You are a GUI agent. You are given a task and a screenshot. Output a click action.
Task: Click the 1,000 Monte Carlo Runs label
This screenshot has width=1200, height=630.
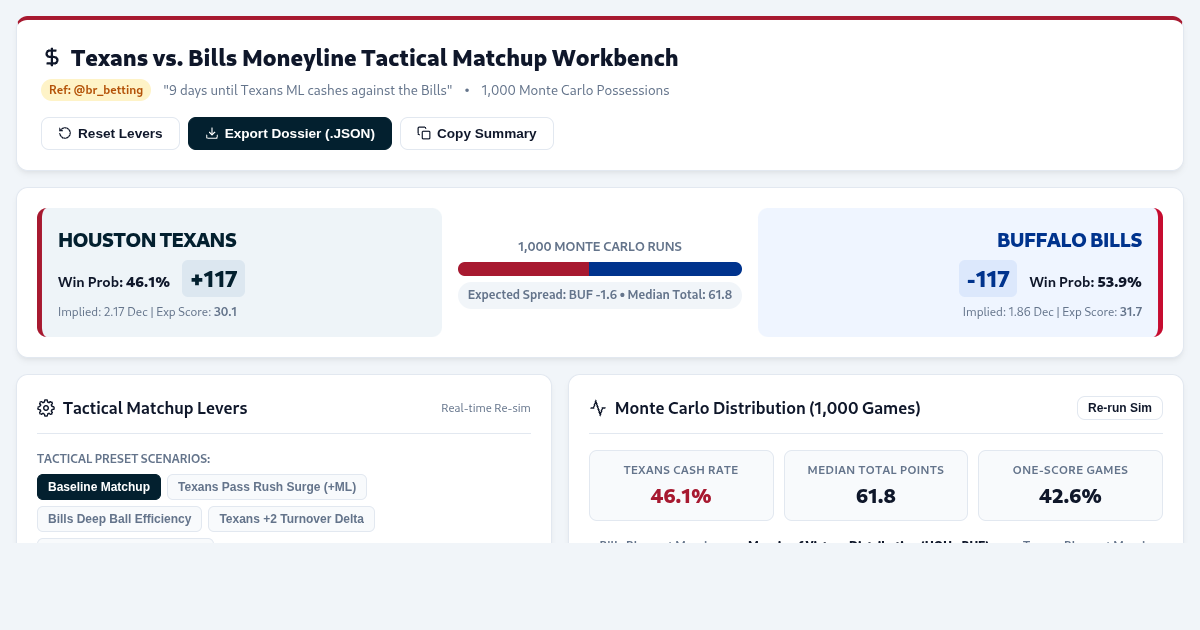point(600,246)
